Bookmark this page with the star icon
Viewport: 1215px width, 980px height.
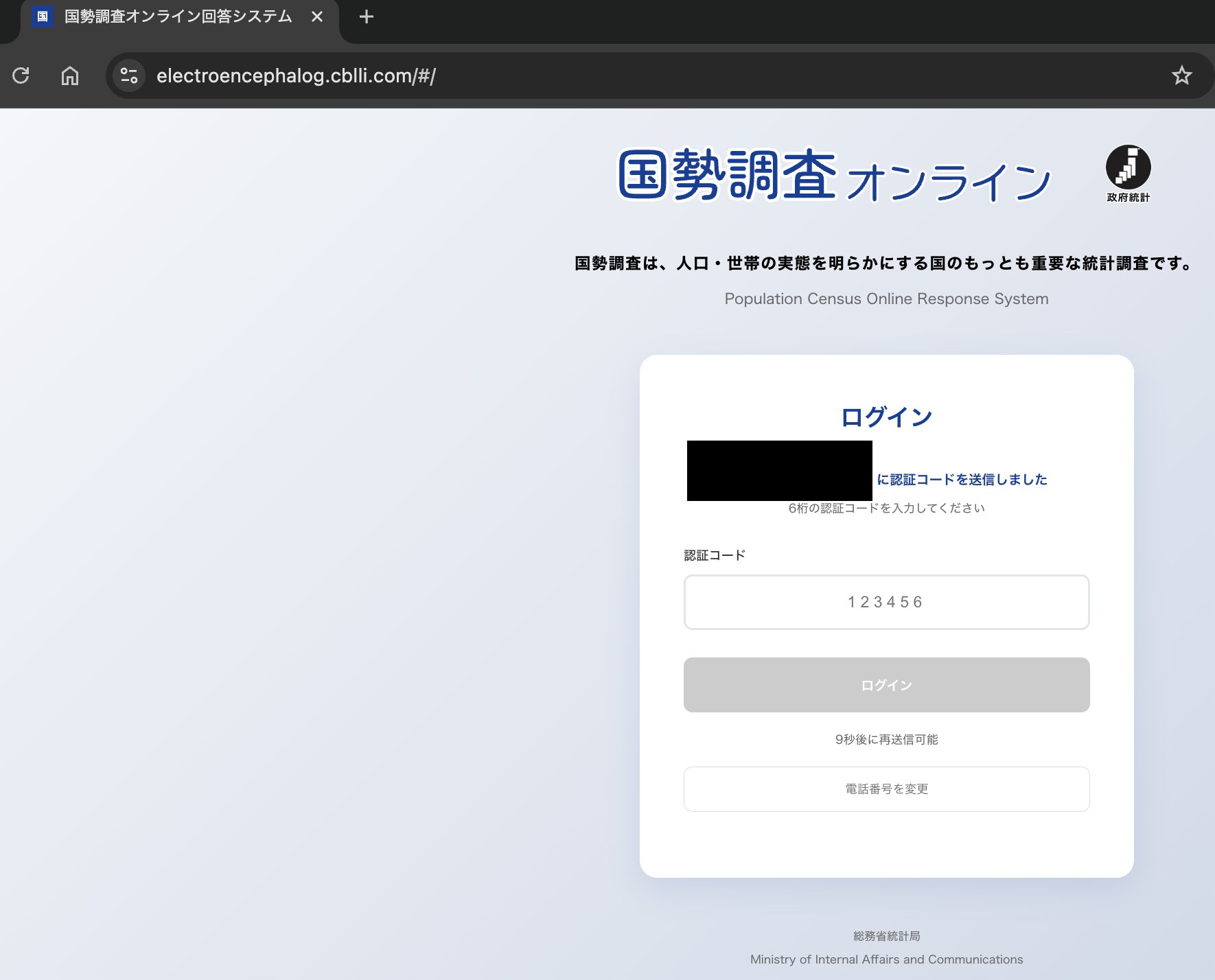(x=1181, y=75)
